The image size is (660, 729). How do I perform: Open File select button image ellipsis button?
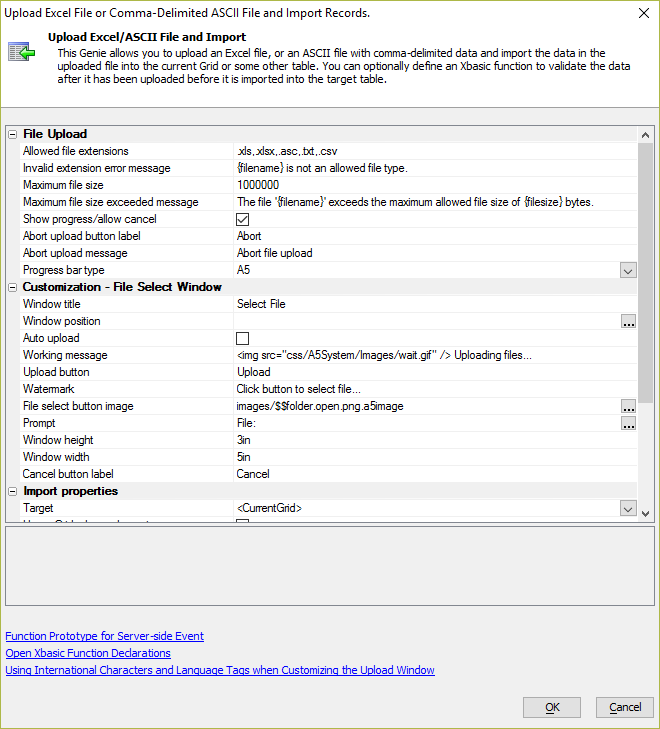click(628, 406)
